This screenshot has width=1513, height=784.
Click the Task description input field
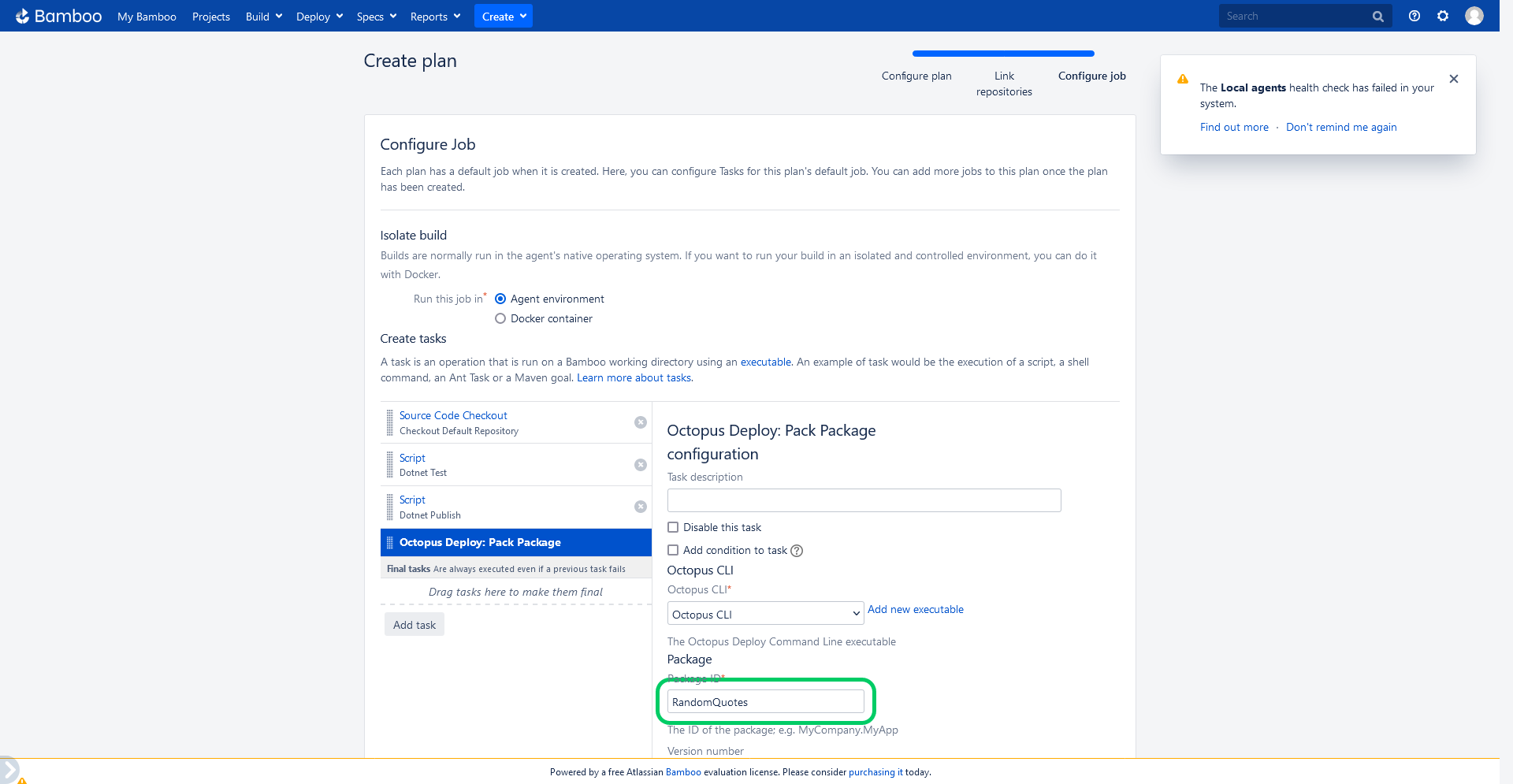[x=864, y=500]
